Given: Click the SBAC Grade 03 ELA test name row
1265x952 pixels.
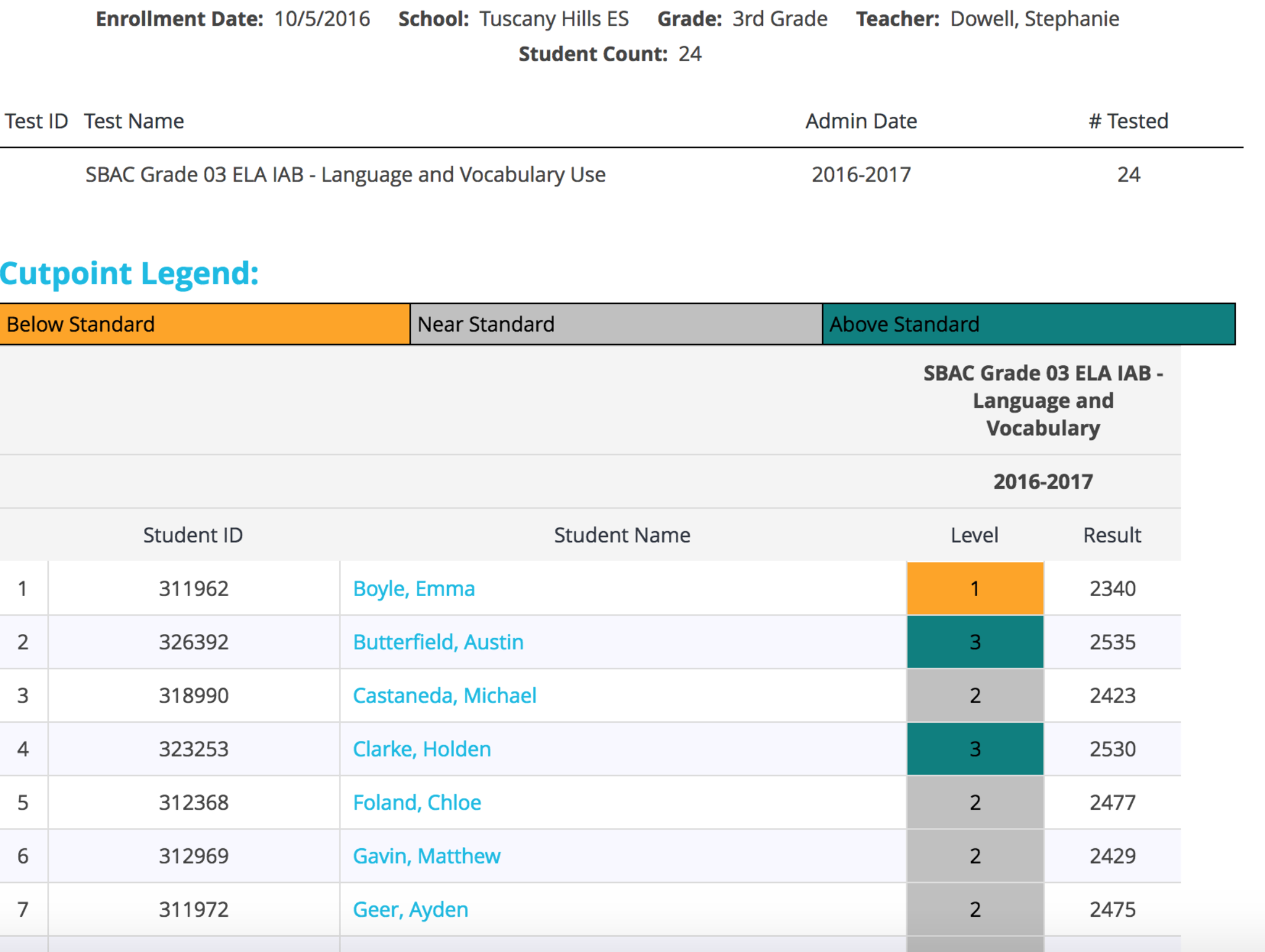Looking at the screenshot, I should coord(345,175).
